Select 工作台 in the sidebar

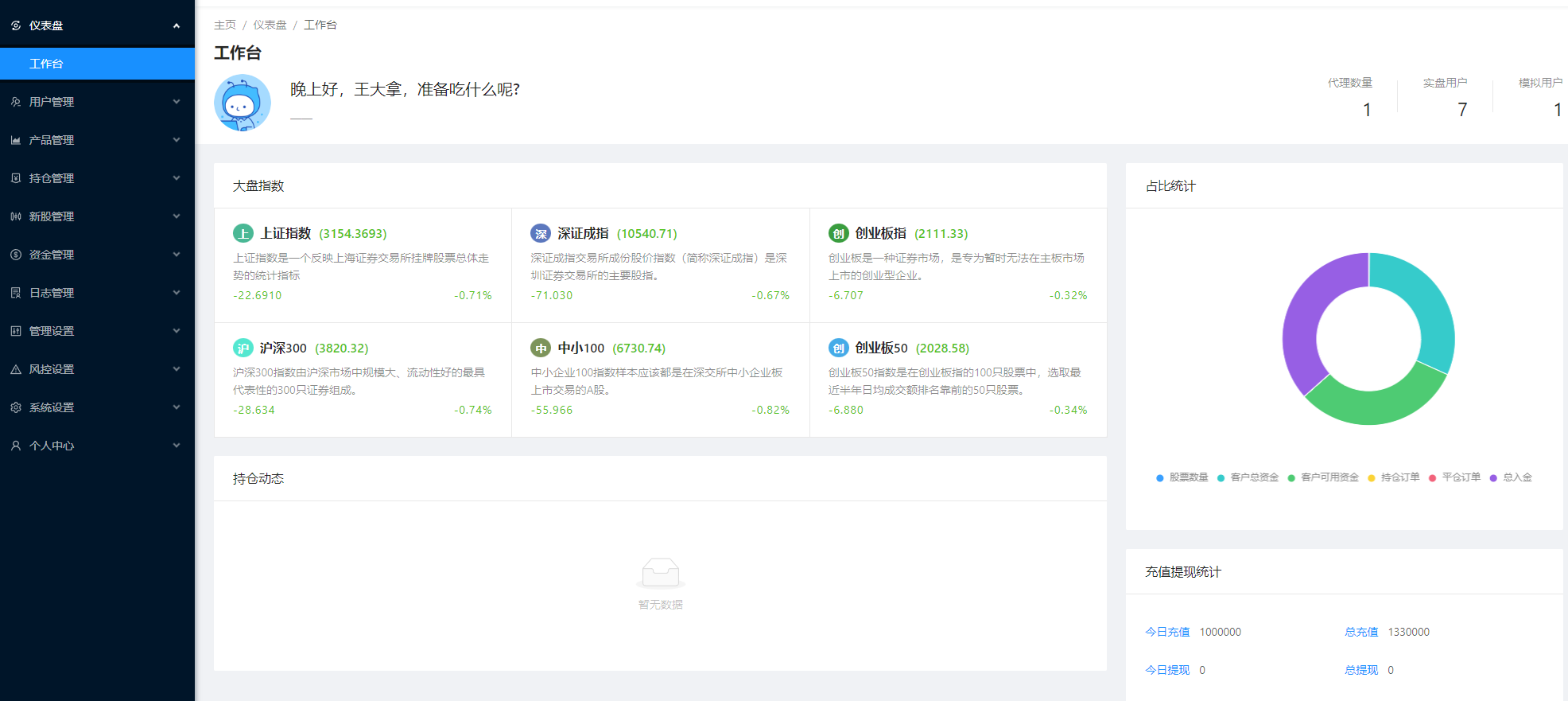pos(46,64)
